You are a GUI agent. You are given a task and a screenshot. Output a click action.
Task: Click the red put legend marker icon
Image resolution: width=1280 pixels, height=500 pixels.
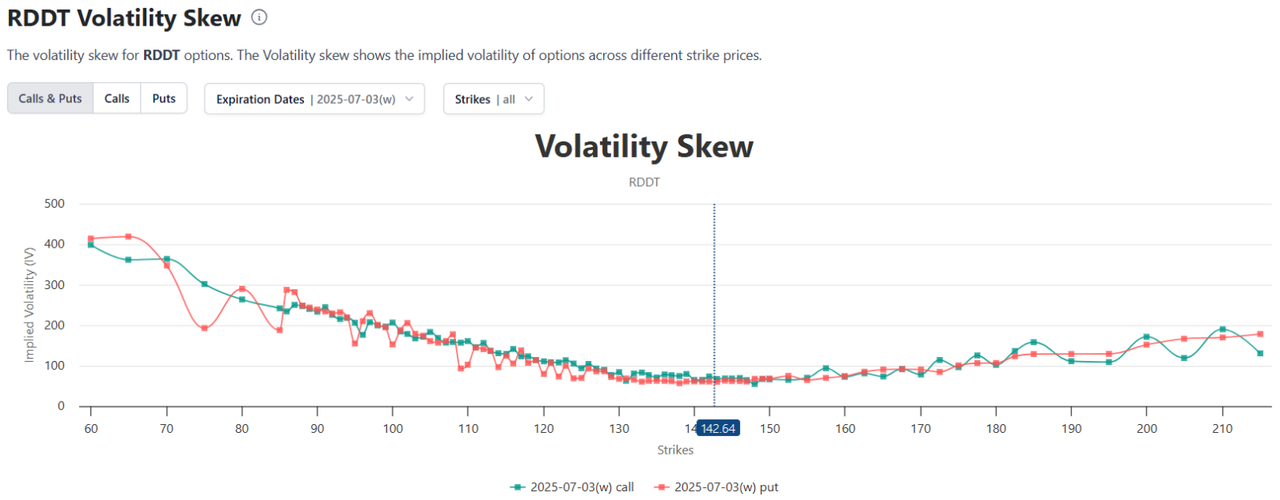click(x=661, y=487)
